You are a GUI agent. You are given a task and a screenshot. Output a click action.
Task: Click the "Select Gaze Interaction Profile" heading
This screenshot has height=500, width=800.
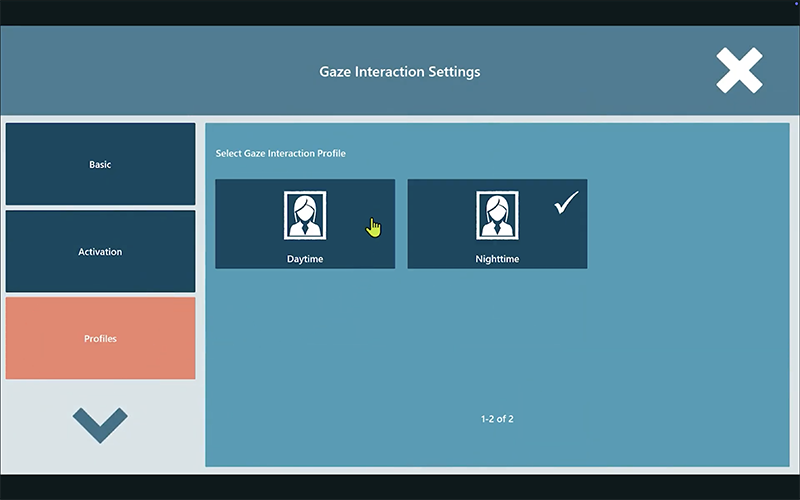281,154
